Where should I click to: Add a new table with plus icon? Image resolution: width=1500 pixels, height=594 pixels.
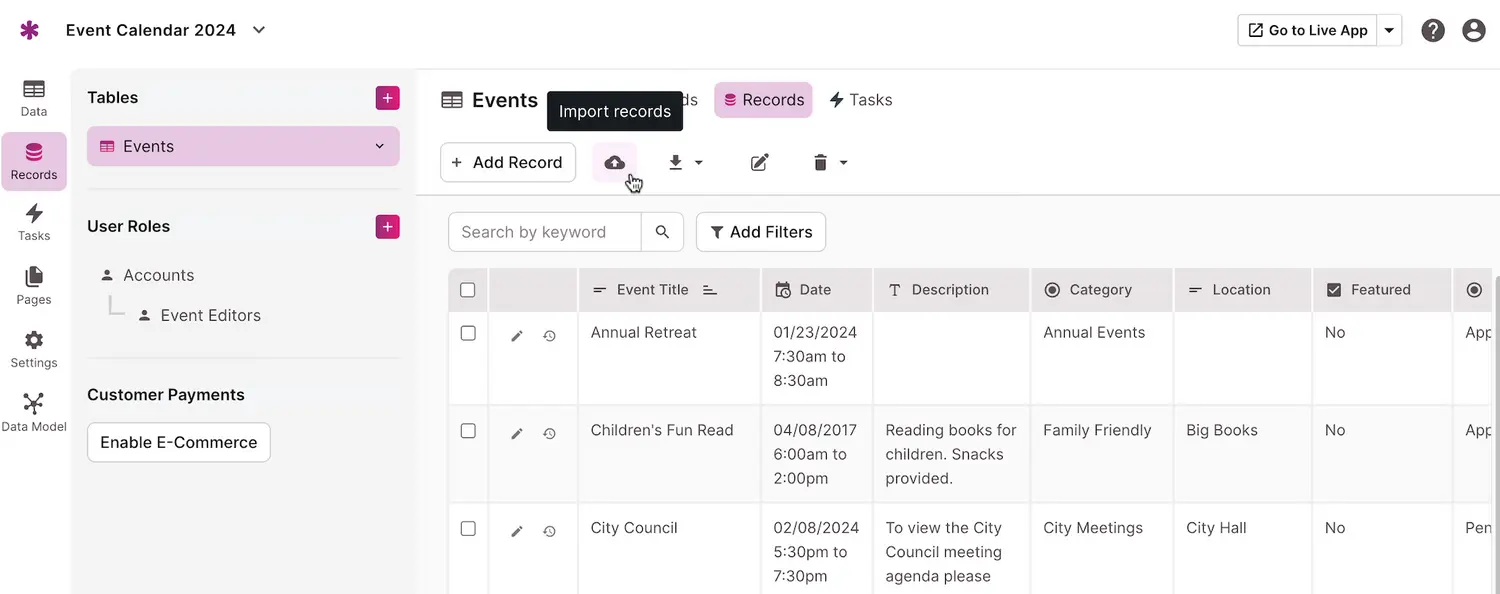tap(387, 98)
